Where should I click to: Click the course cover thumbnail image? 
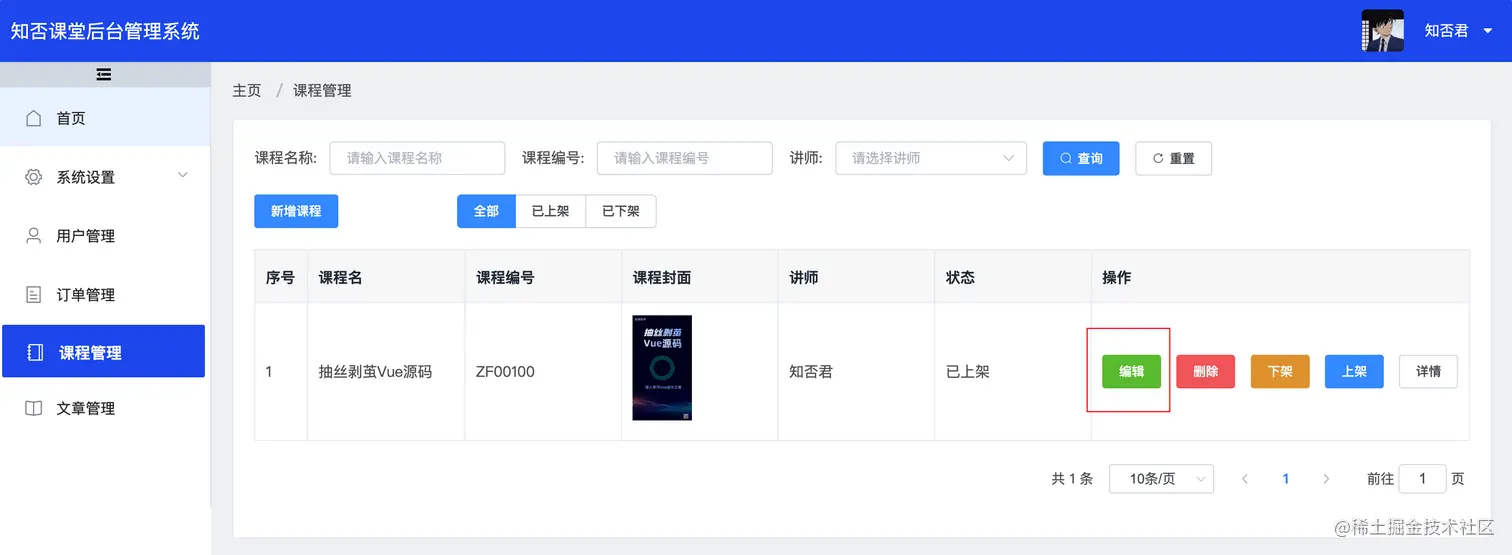(662, 368)
